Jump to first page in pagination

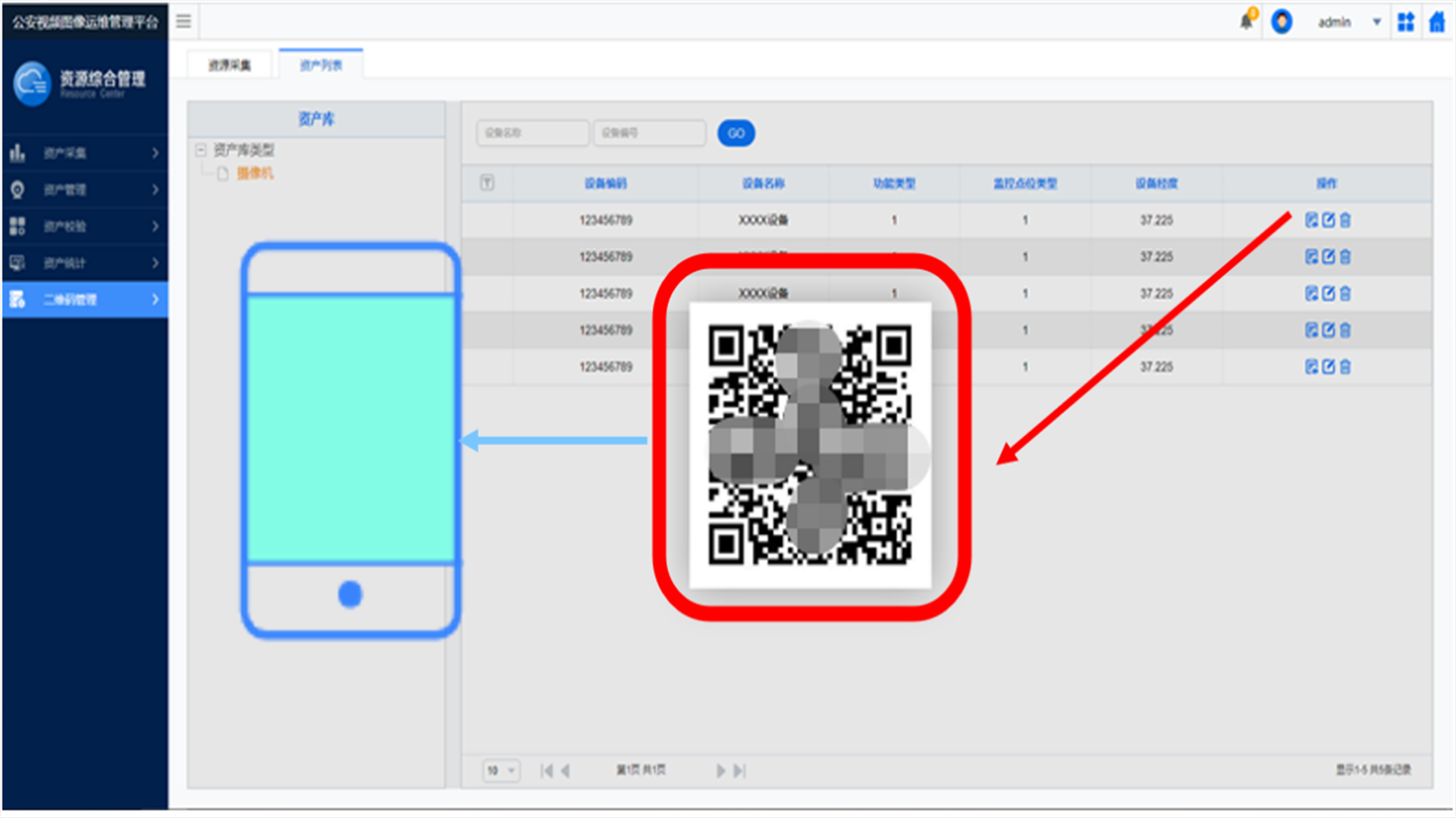click(546, 770)
